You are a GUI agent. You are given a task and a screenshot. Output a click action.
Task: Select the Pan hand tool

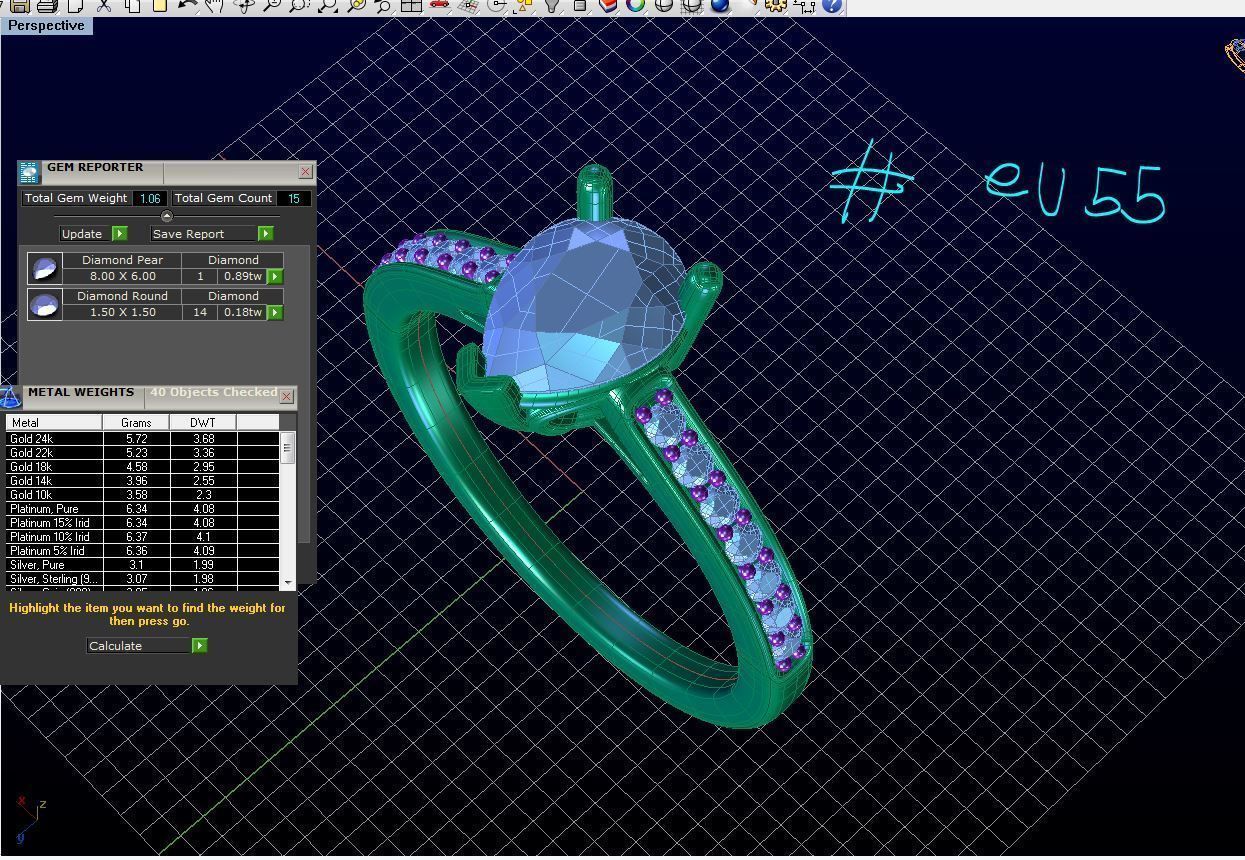pyautogui.click(x=215, y=5)
